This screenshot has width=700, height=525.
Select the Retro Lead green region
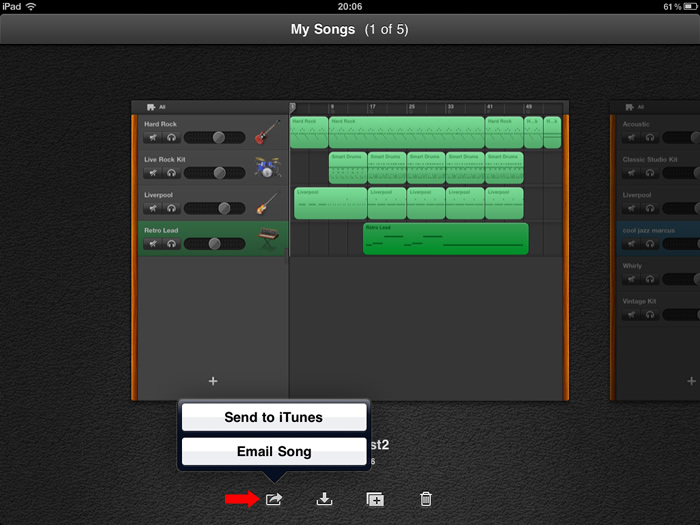click(x=446, y=239)
